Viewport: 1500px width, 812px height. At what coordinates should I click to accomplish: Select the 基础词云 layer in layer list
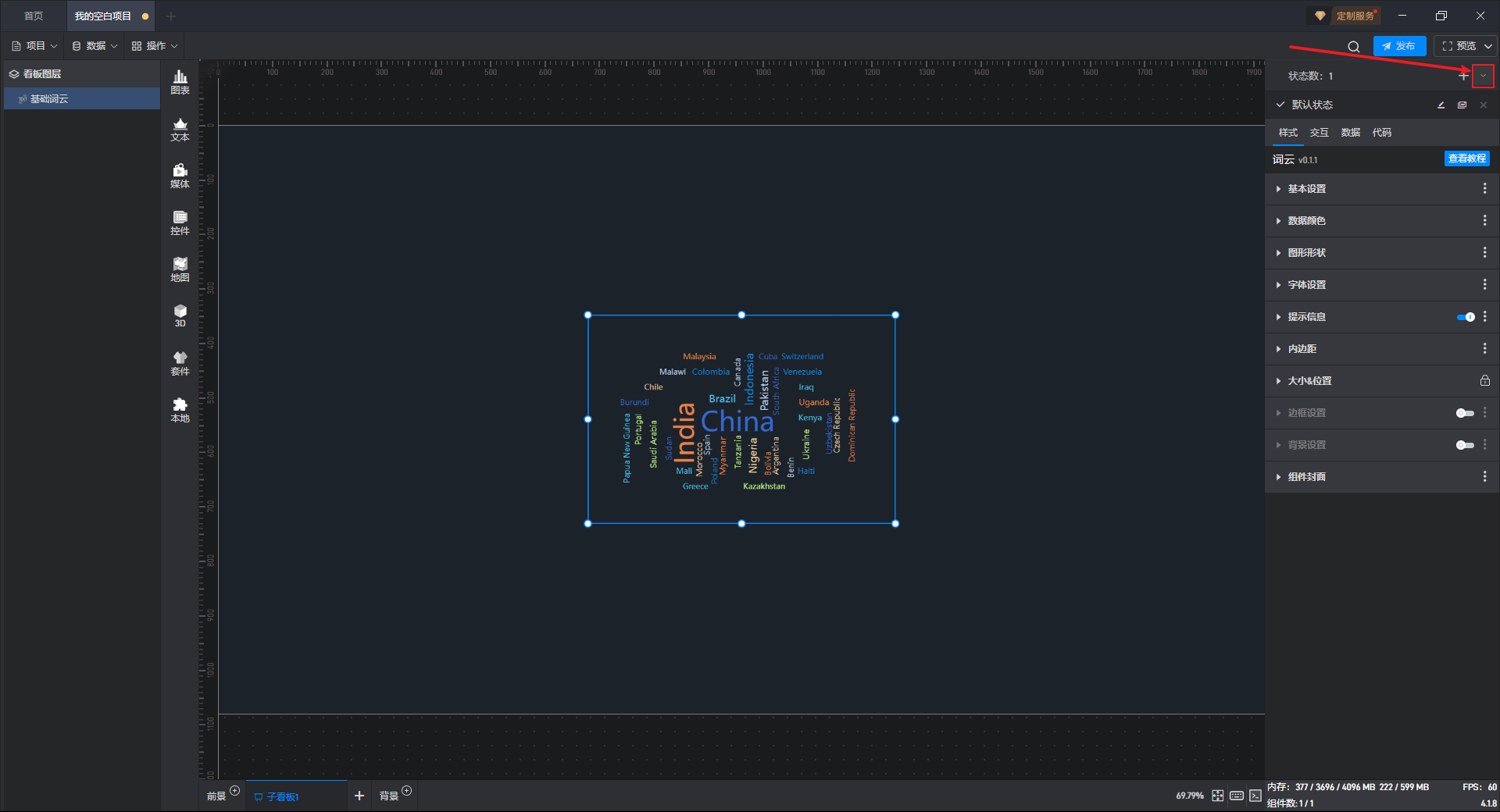49,99
